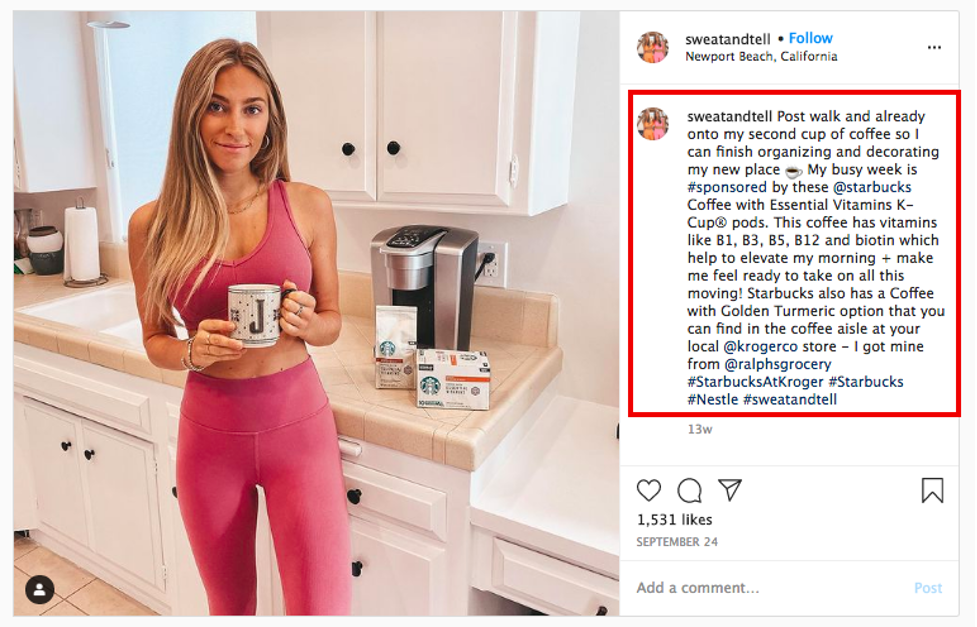This screenshot has width=977, height=627.
Task: Open the #sponsored hashtag
Action: point(727,188)
